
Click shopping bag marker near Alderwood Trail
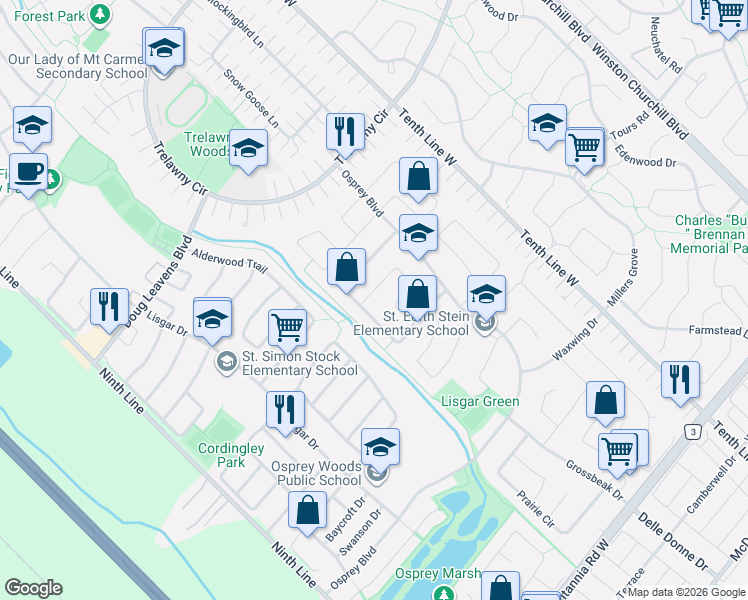pos(346,268)
